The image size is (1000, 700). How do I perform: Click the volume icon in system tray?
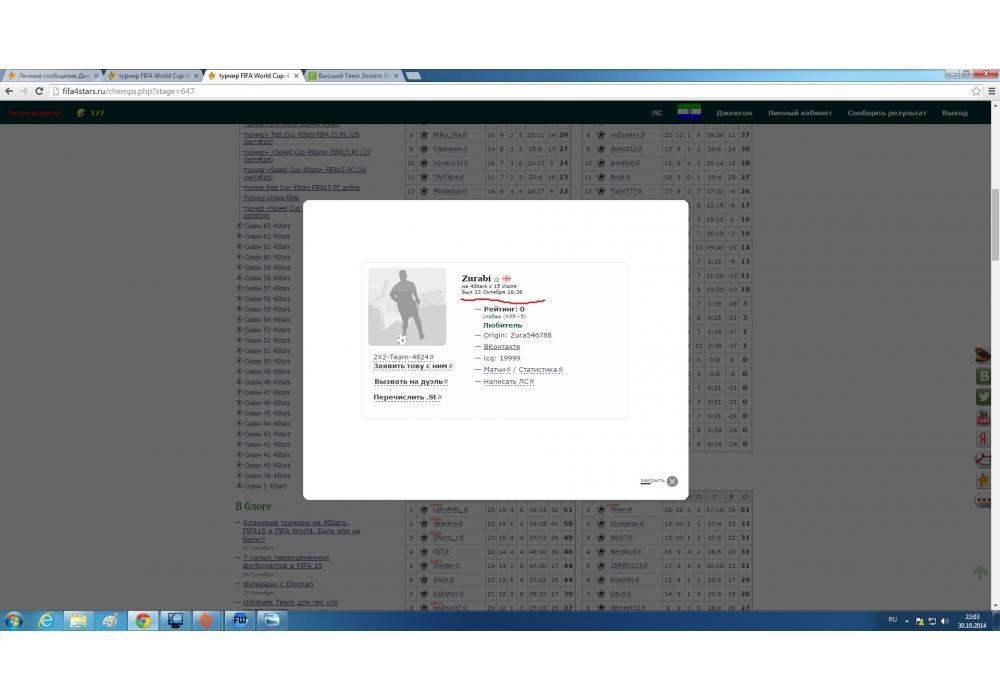945,621
